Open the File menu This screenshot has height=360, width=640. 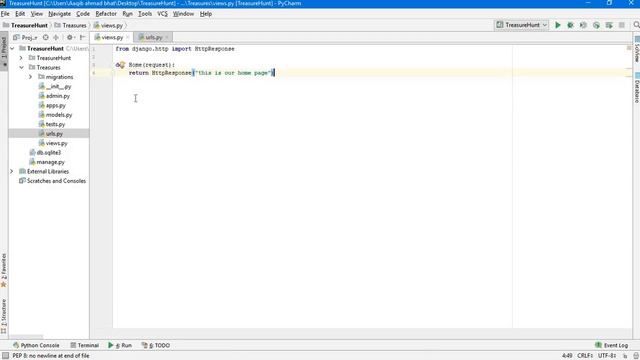coord(5,14)
